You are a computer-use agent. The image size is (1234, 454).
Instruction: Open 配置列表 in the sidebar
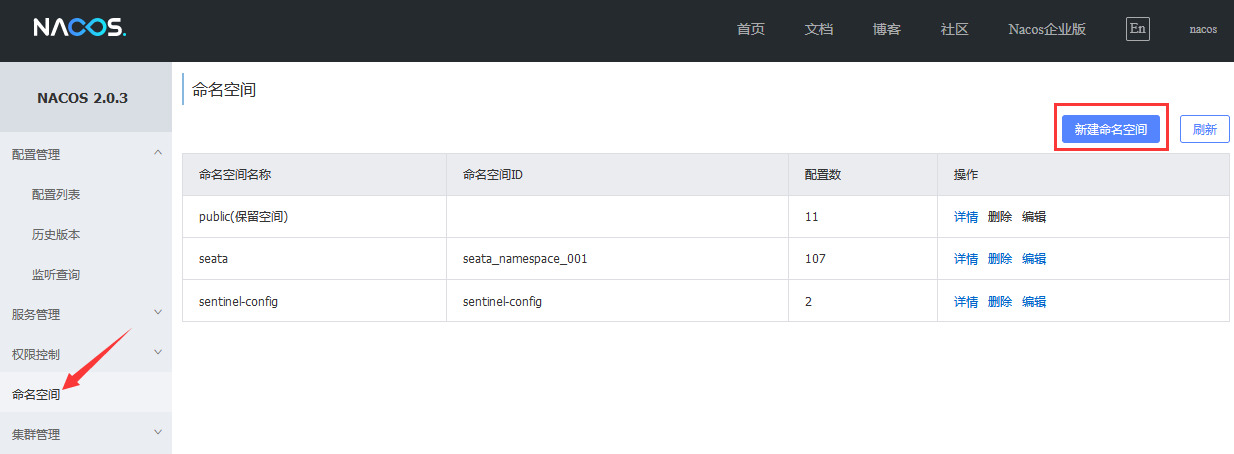[56, 194]
